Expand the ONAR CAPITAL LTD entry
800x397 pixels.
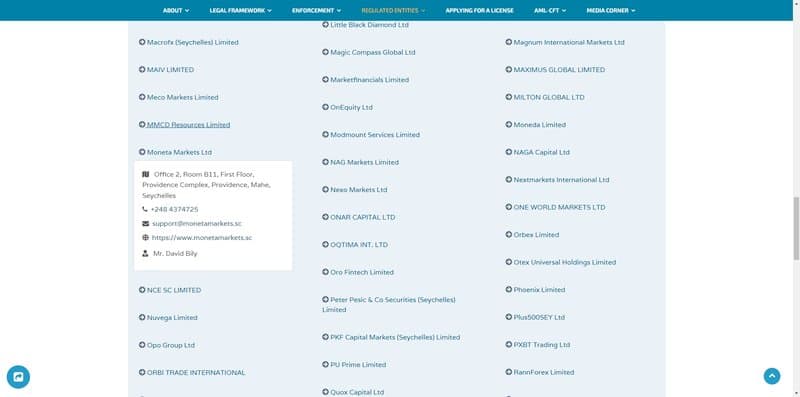[x=359, y=217]
